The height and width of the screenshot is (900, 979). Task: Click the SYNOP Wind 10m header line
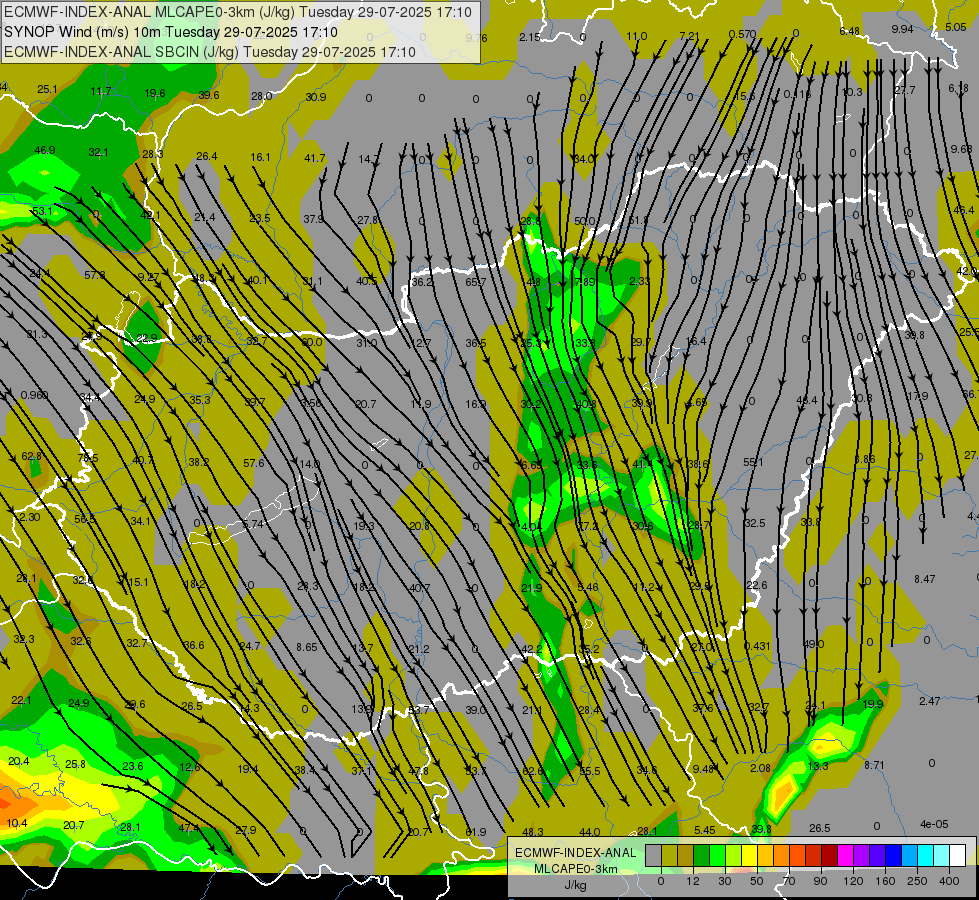[171, 32]
